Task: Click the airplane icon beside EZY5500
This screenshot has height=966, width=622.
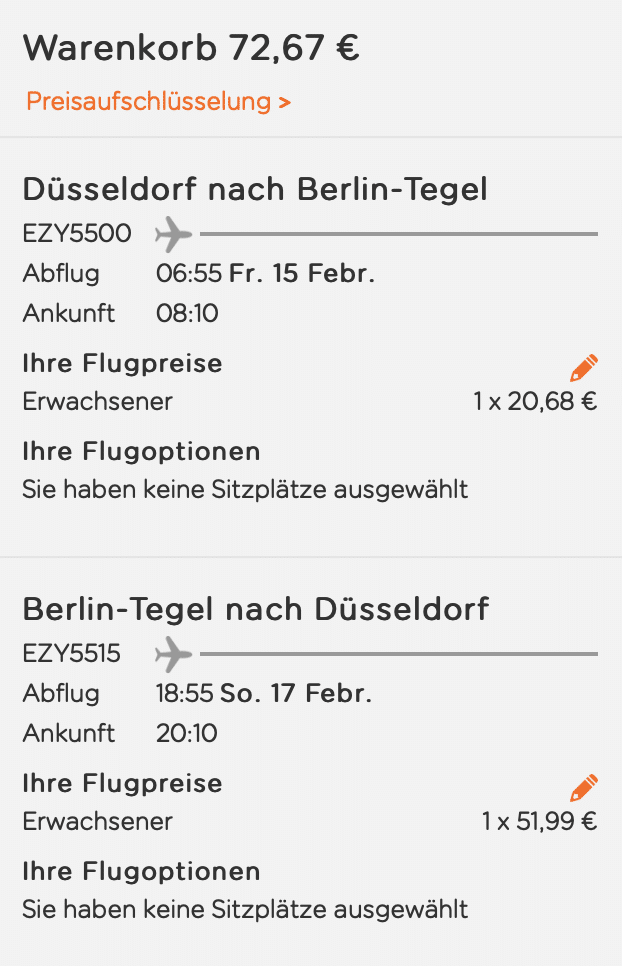Action: [174, 235]
